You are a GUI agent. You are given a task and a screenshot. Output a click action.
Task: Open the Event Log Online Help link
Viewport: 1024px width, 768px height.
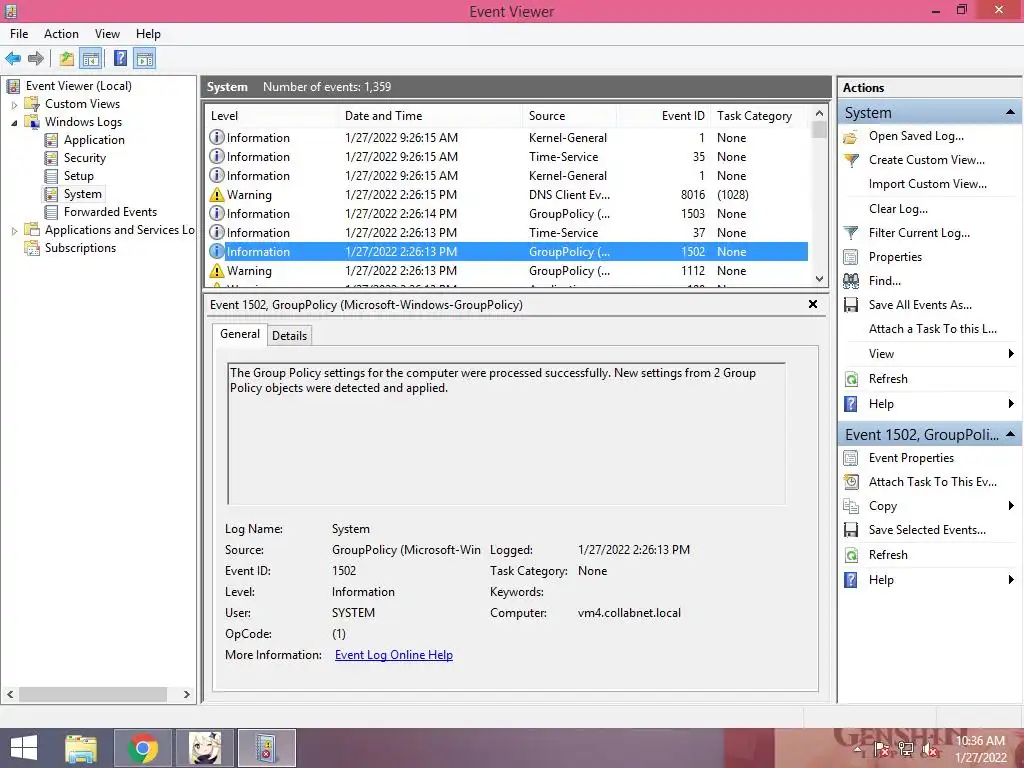tap(394, 655)
